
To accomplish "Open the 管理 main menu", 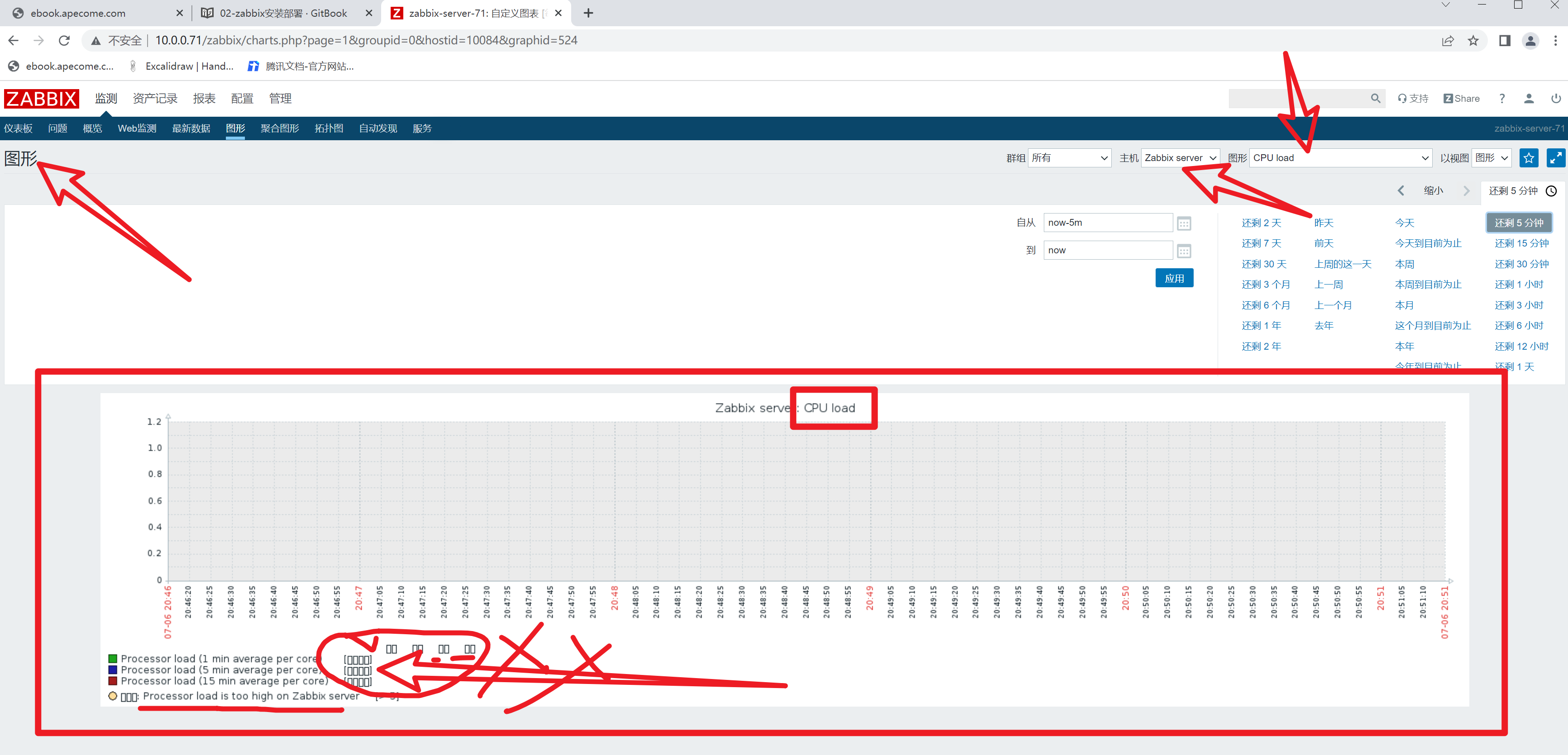I will [x=280, y=99].
